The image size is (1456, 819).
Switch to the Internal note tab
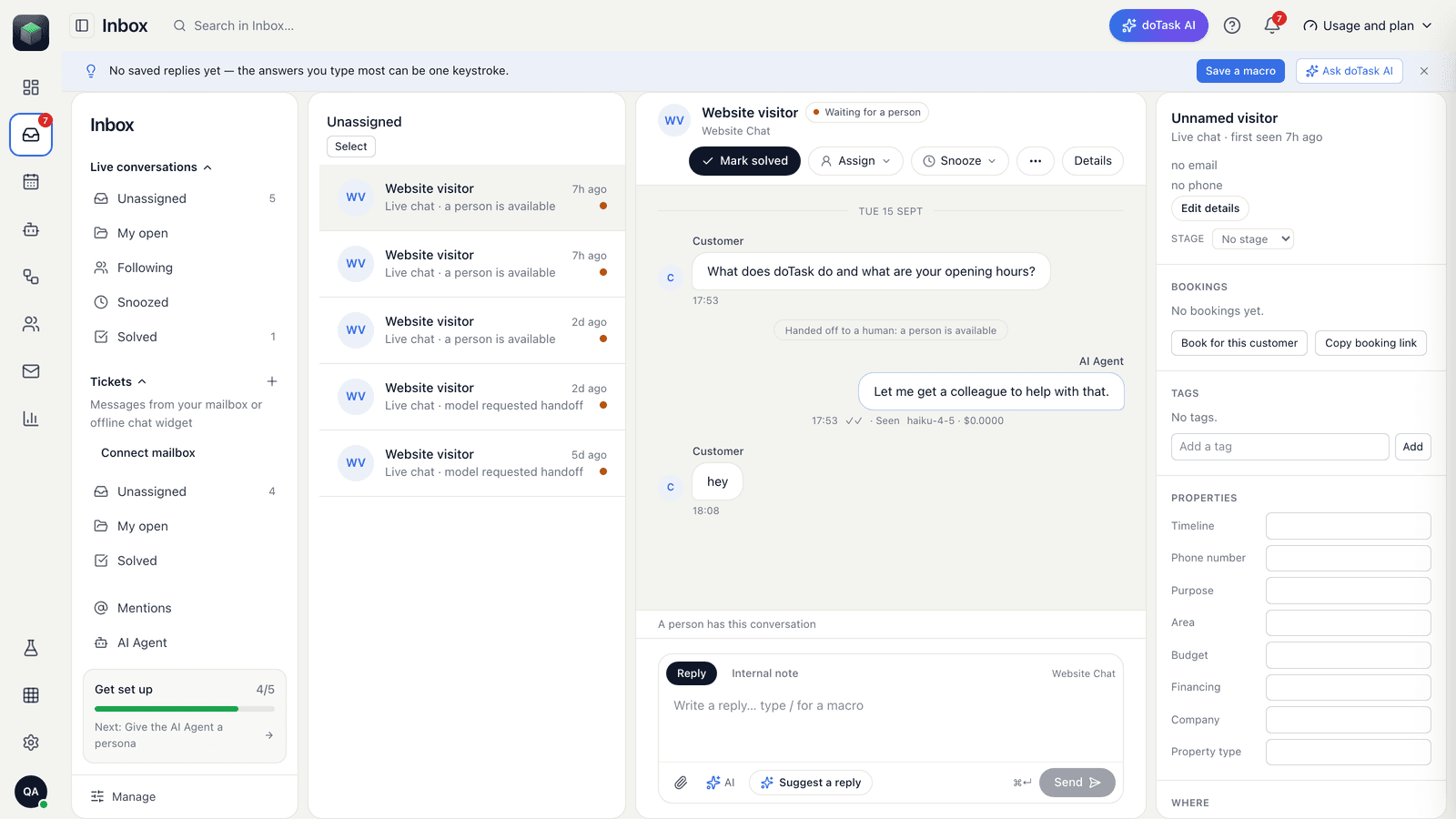pyautogui.click(x=764, y=673)
